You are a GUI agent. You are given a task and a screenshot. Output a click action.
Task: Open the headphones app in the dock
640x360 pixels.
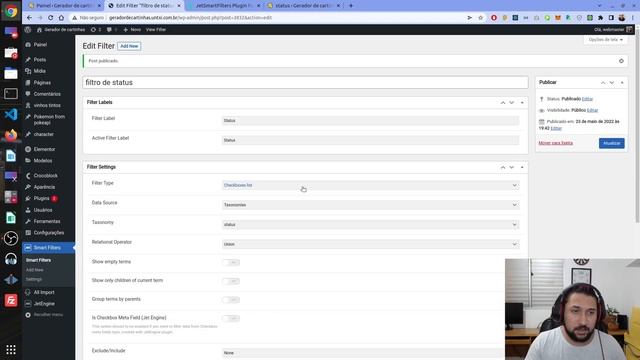(x=11, y=259)
